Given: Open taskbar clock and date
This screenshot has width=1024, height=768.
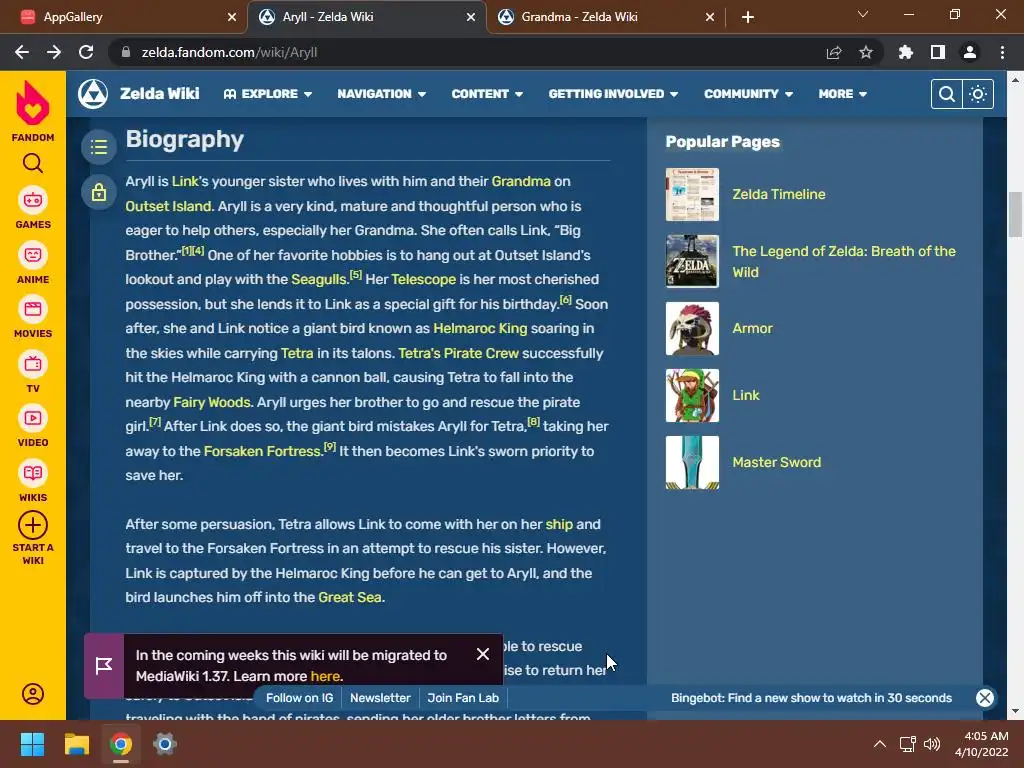Looking at the screenshot, I should pos(982,744).
